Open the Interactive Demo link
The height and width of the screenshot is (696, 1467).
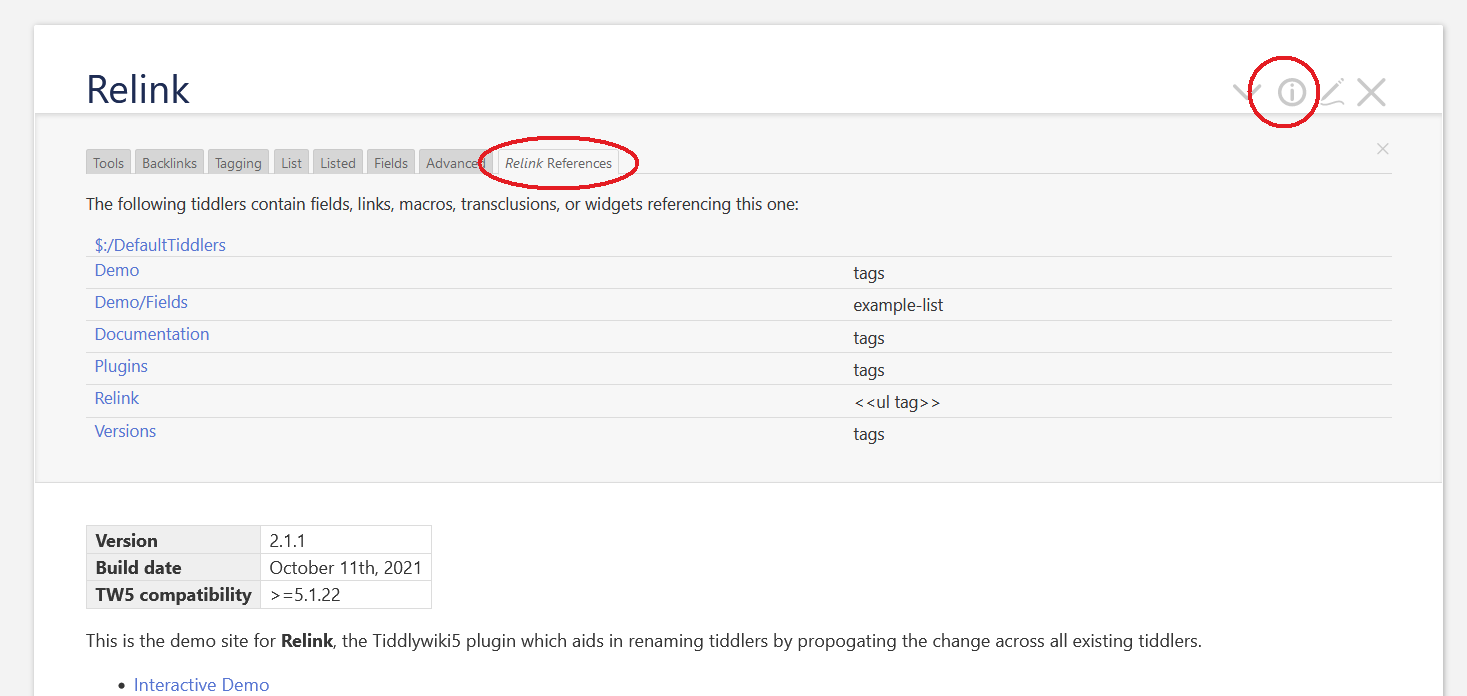tap(201, 685)
